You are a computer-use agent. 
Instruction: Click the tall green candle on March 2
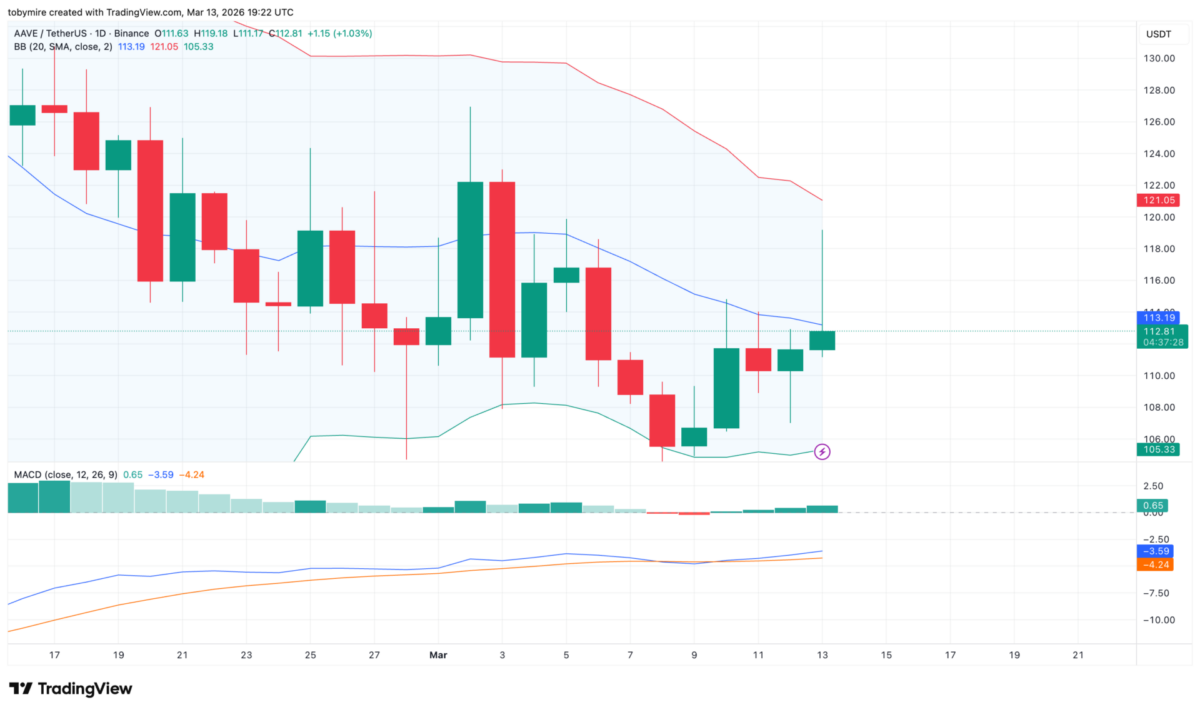(x=470, y=250)
